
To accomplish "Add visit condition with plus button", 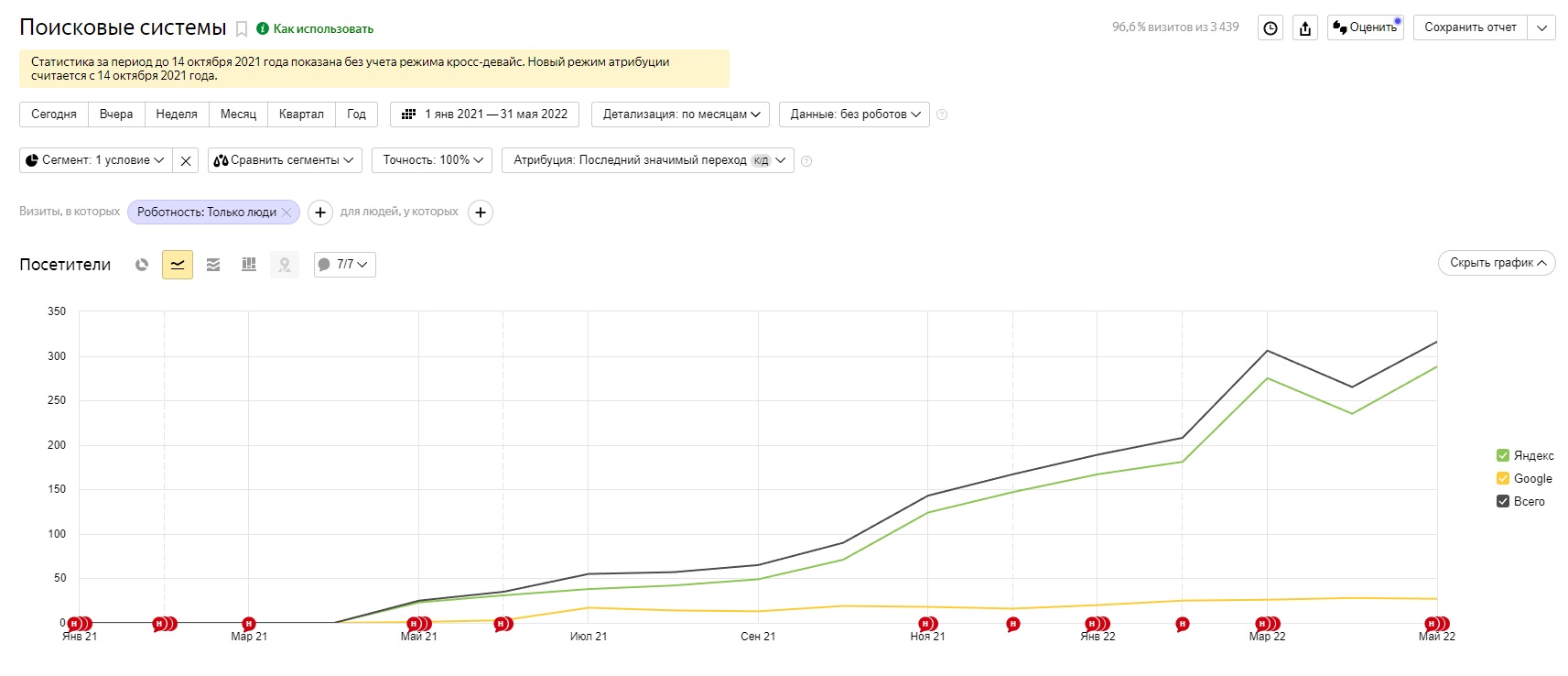I will 319,213.
